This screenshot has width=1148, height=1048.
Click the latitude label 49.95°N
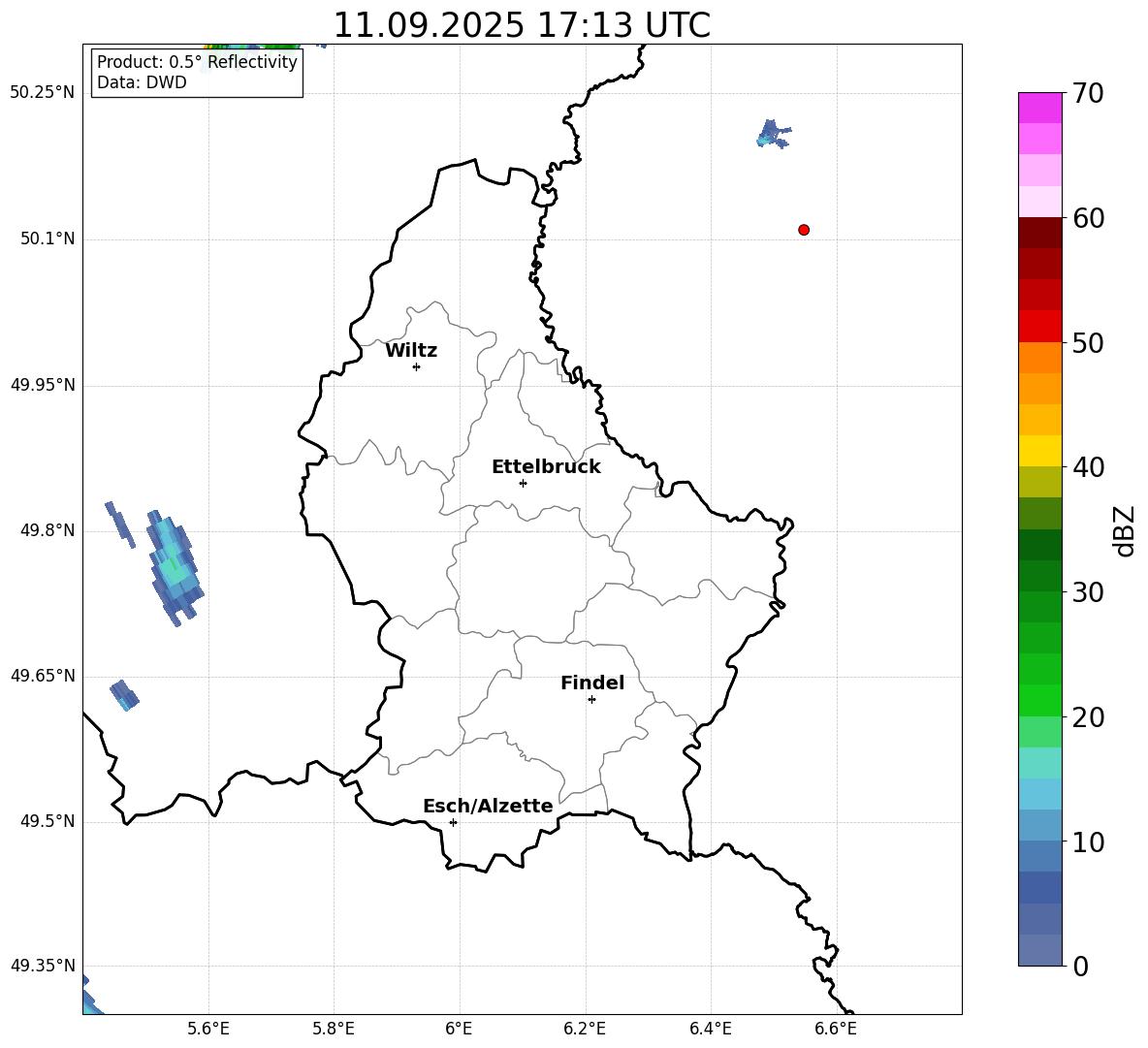(x=43, y=385)
